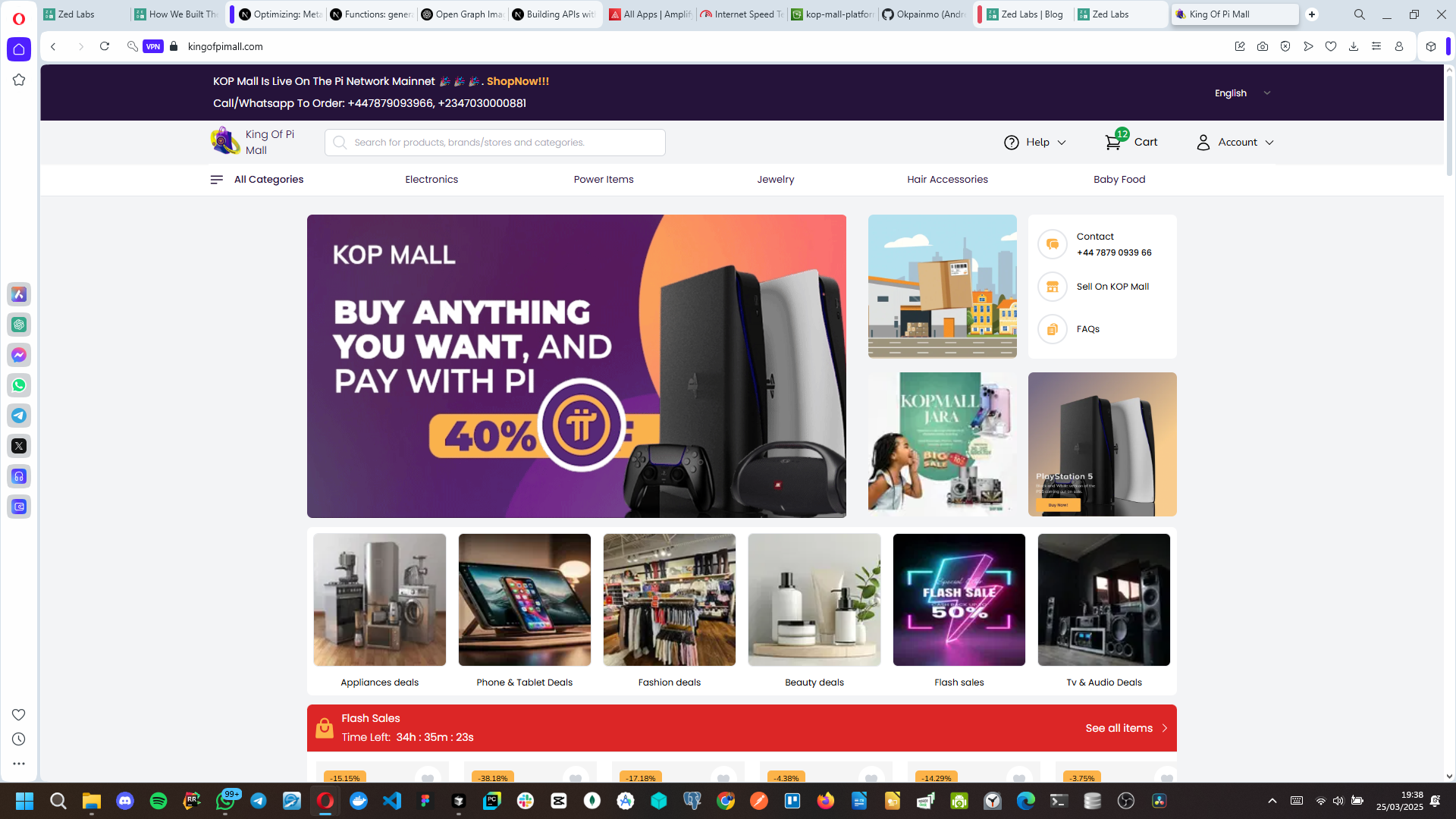
Task: Click the ShopNow!!! link in banner
Action: coord(518,81)
